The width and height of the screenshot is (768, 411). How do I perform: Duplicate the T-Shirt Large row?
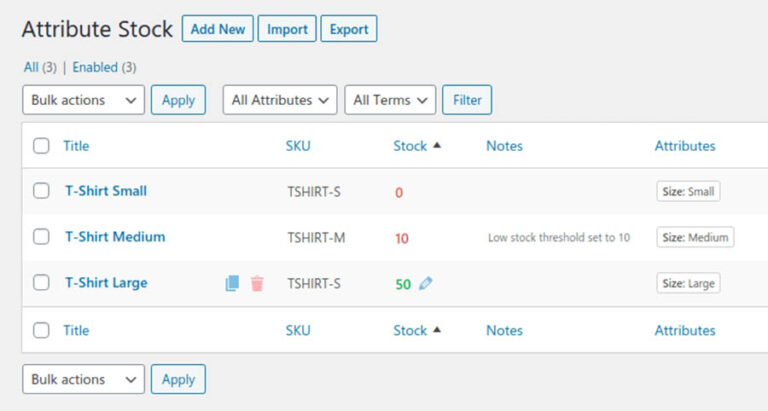click(x=232, y=284)
